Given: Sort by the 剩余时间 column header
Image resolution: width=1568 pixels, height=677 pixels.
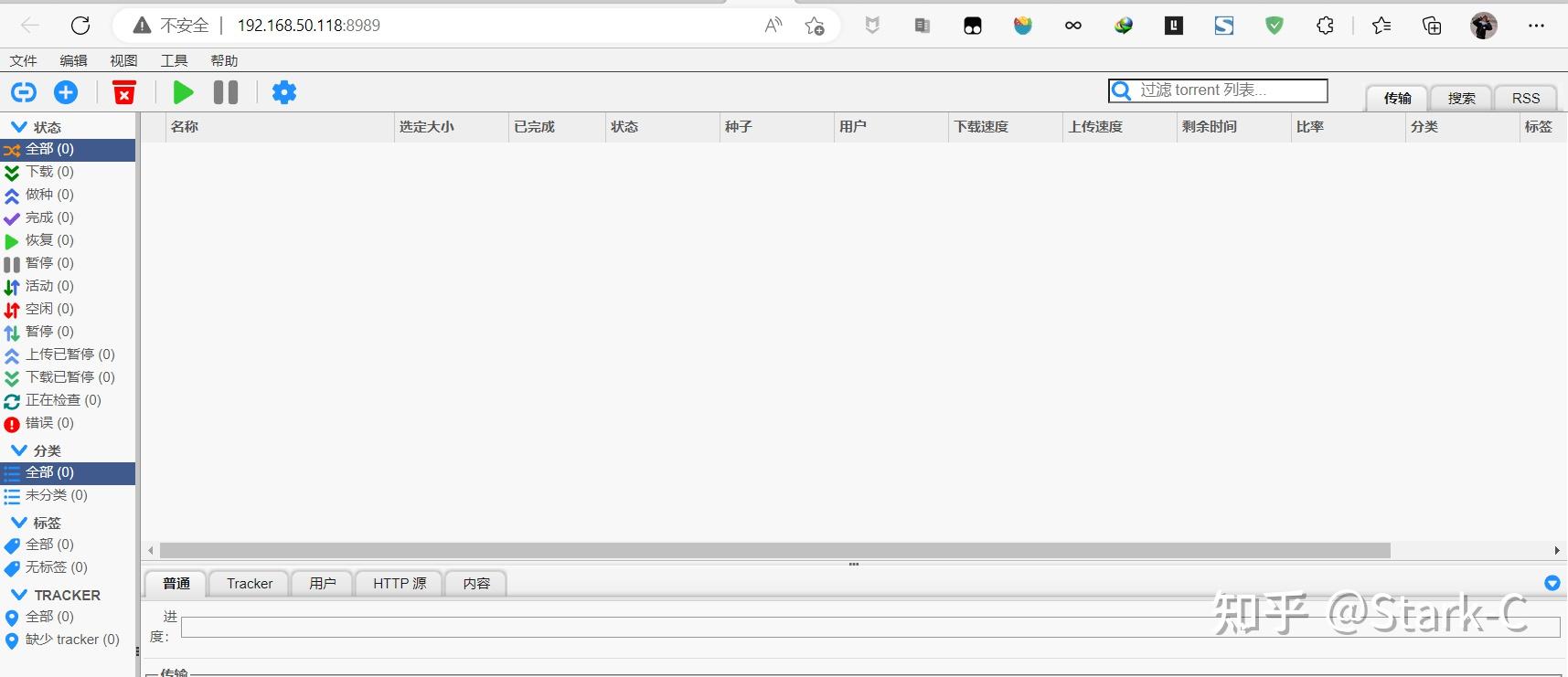Looking at the screenshot, I should tap(1233, 127).
